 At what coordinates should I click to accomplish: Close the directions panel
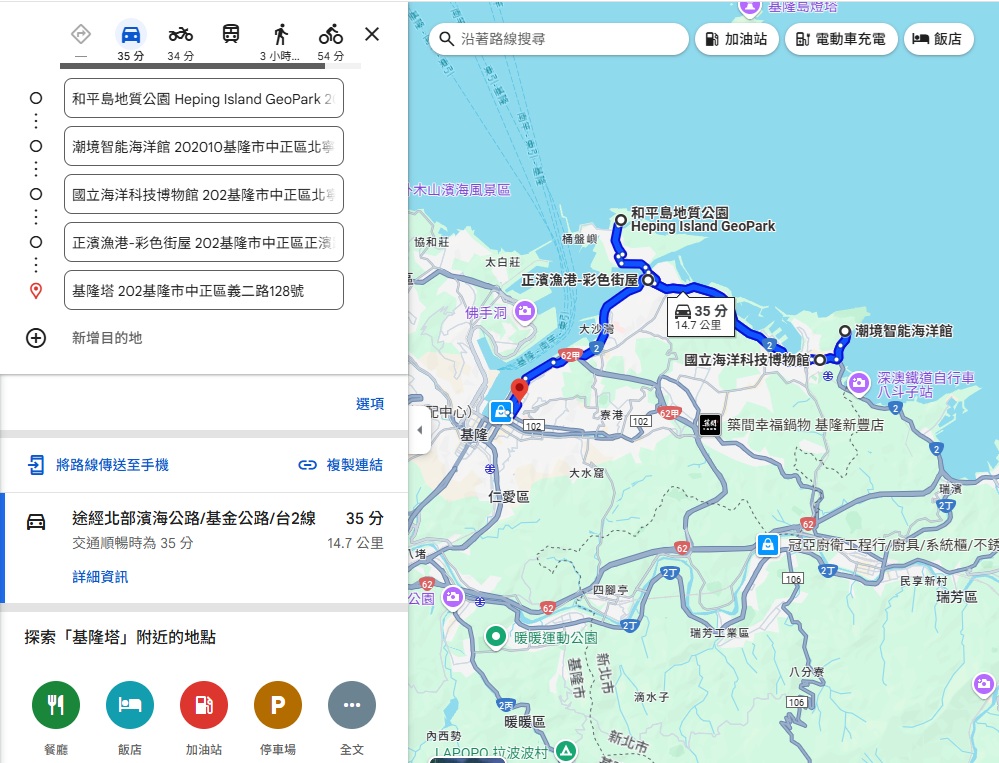(x=372, y=34)
